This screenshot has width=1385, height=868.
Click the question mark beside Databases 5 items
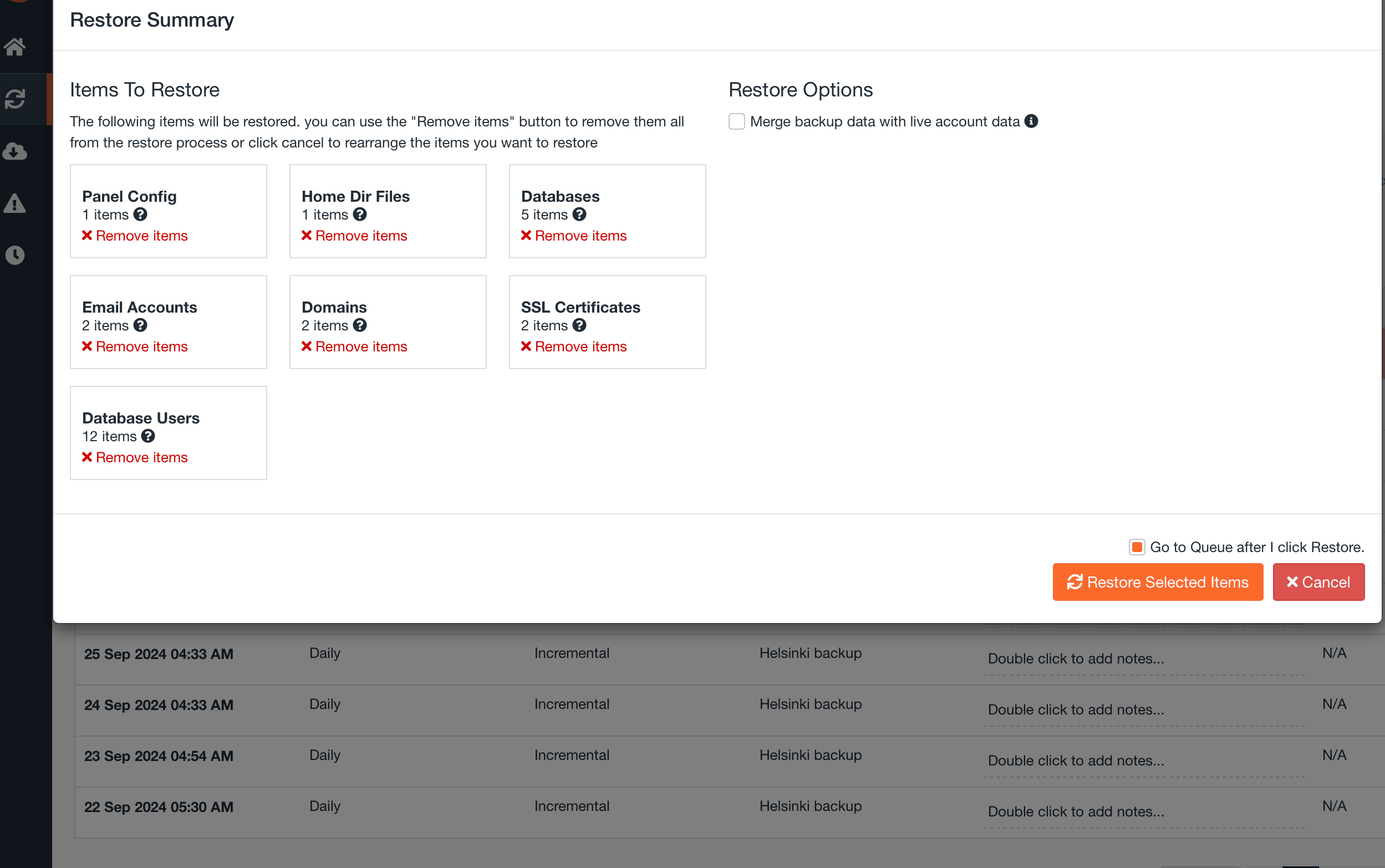point(579,215)
